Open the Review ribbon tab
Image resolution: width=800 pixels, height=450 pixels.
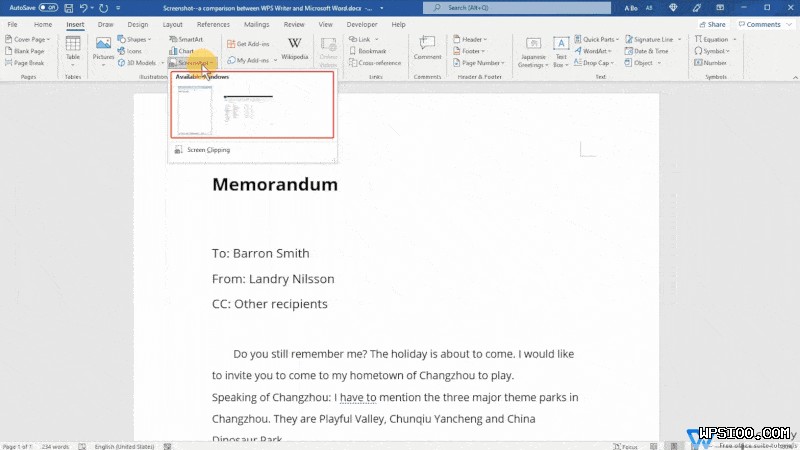coord(294,24)
